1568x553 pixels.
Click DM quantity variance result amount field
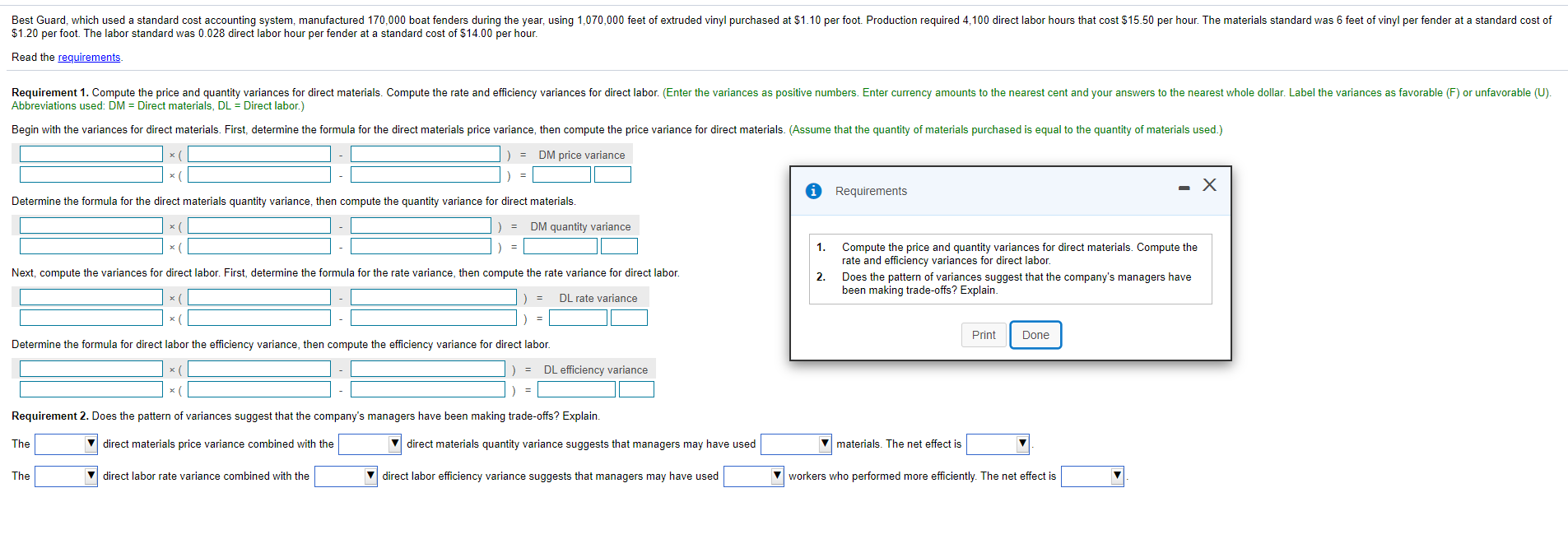pos(561,246)
